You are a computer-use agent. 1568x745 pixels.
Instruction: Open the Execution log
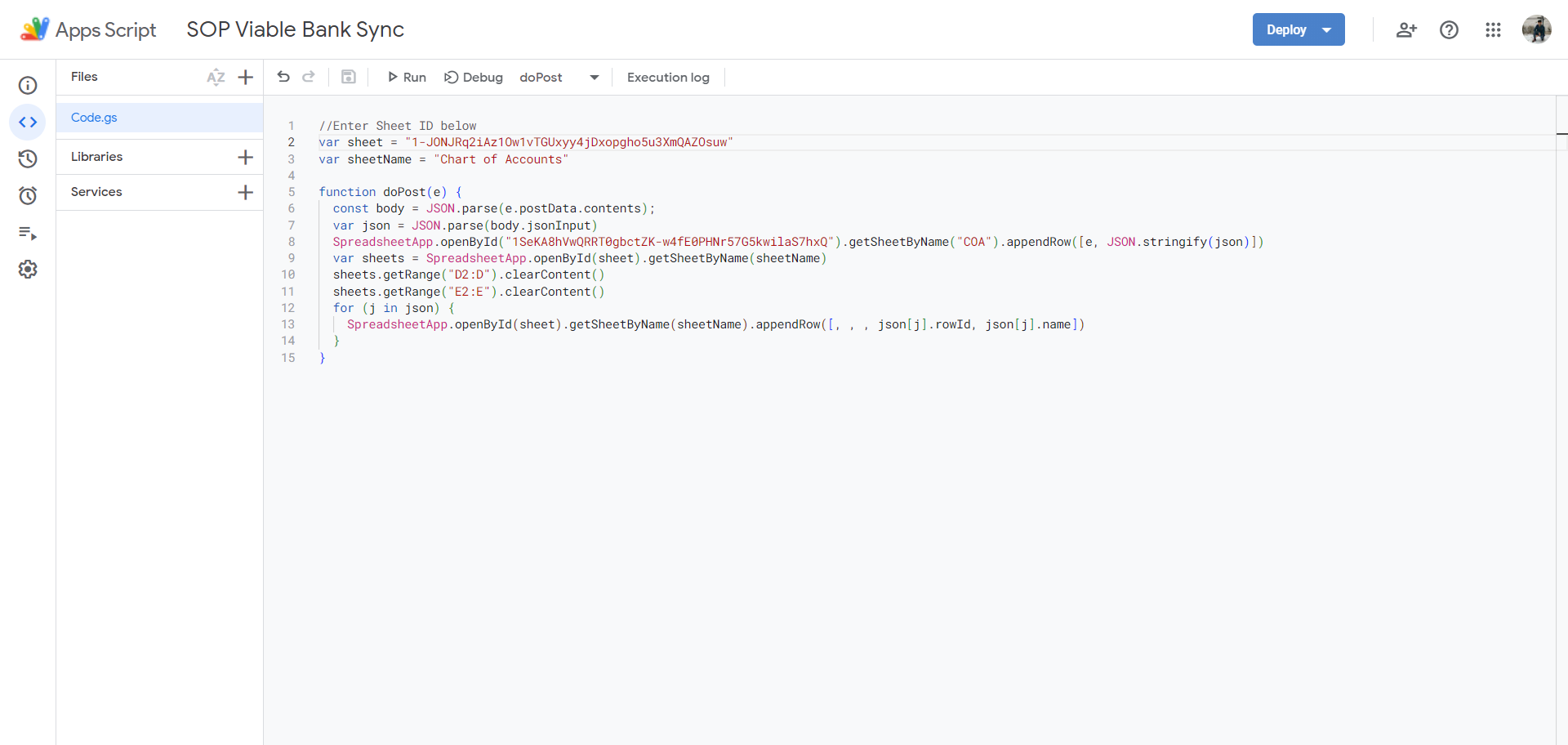[668, 77]
